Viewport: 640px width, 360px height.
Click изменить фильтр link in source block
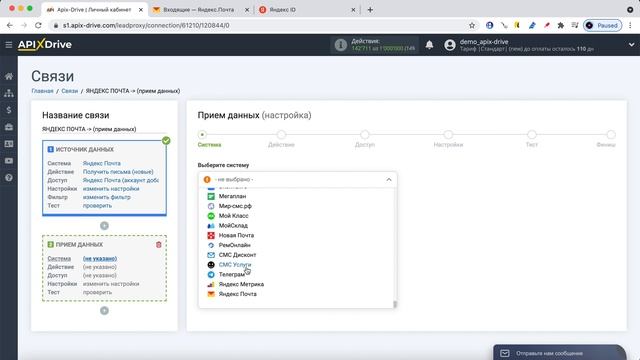[x=107, y=197]
